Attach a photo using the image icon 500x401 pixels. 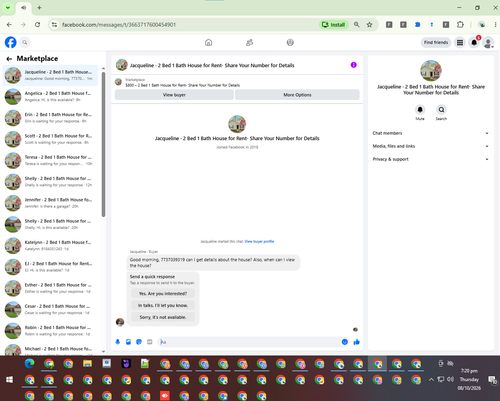tap(128, 342)
